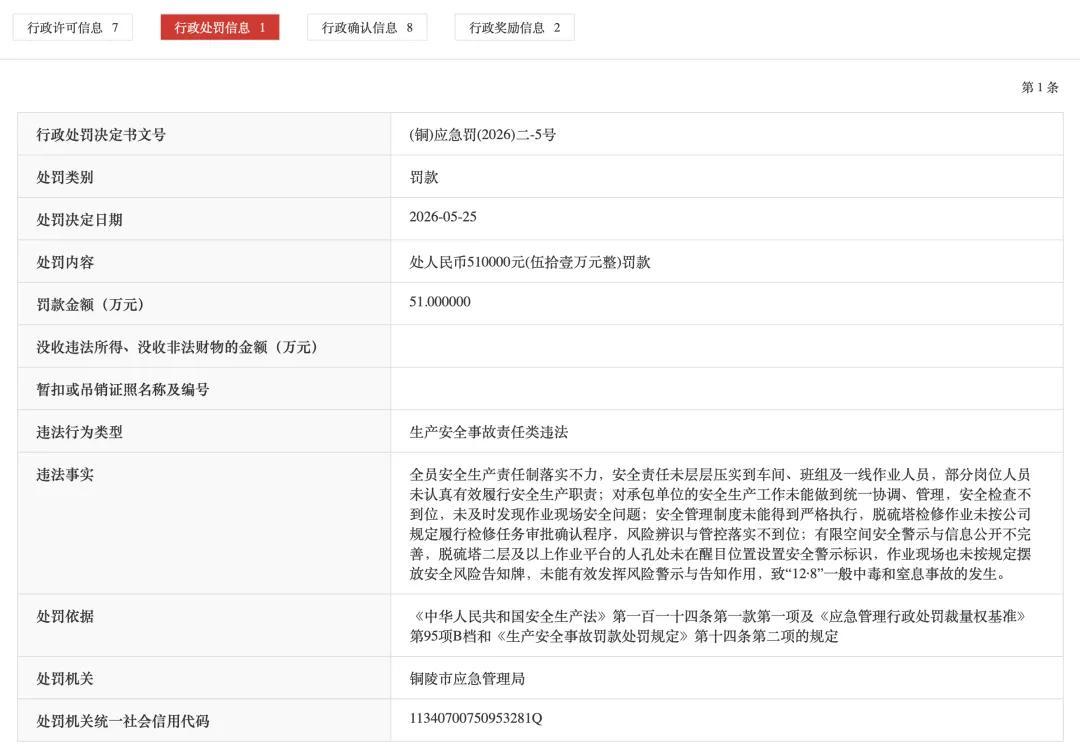The width and height of the screenshot is (1080, 749).
Task: Select the amount 51.000000
Action: pos(439,301)
